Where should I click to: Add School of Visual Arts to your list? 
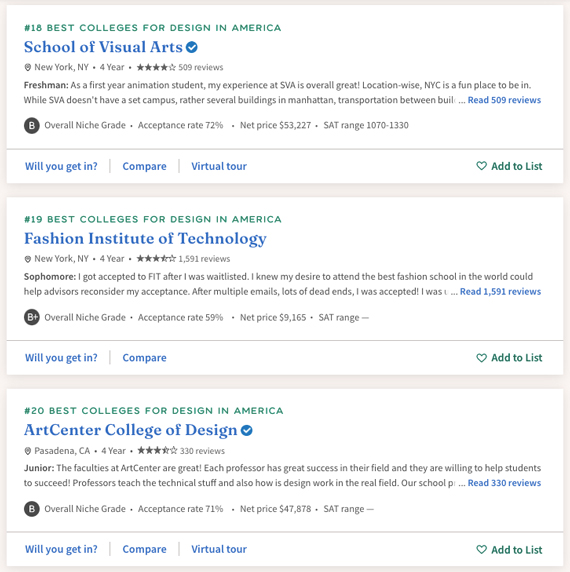[509, 166]
